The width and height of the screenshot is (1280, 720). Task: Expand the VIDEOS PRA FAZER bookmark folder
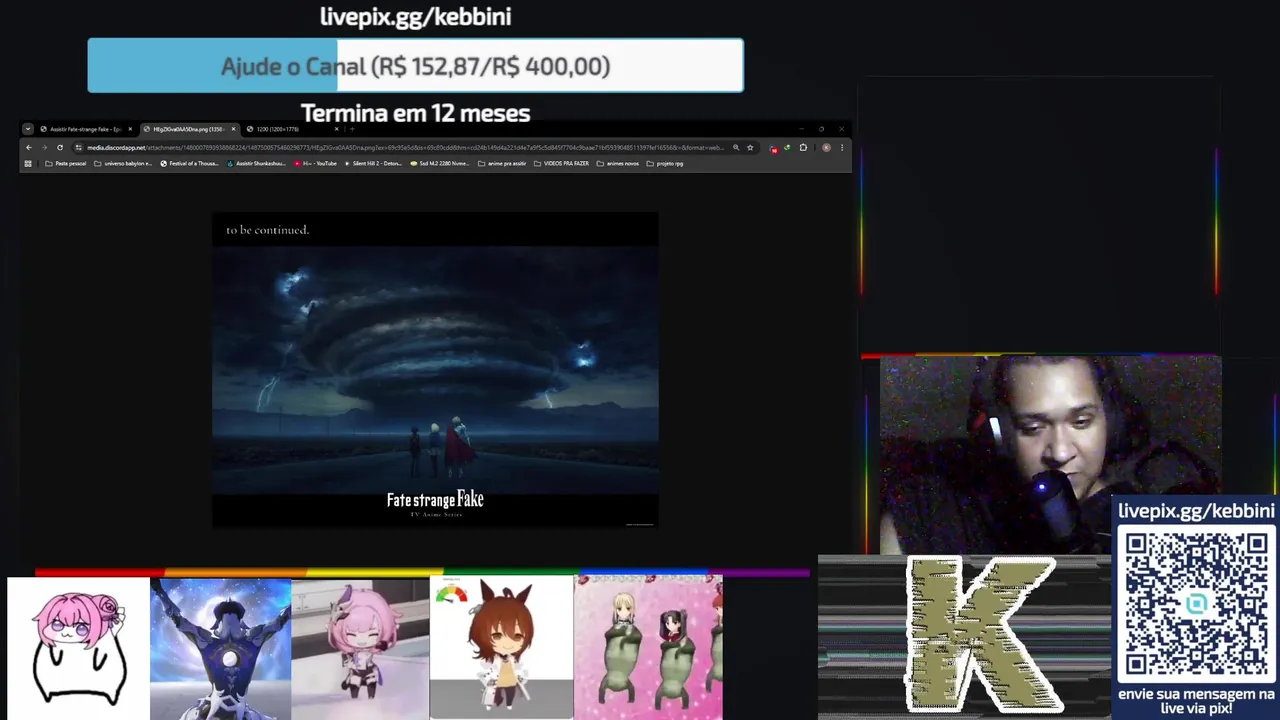[562, 163]
